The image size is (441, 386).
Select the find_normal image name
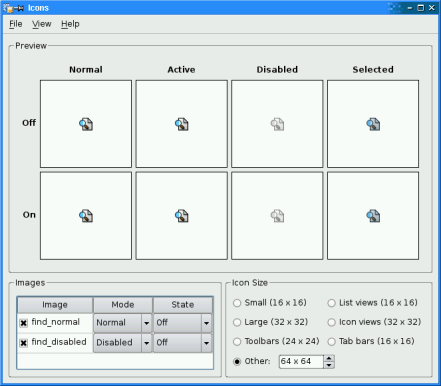[x=56, y=322]
